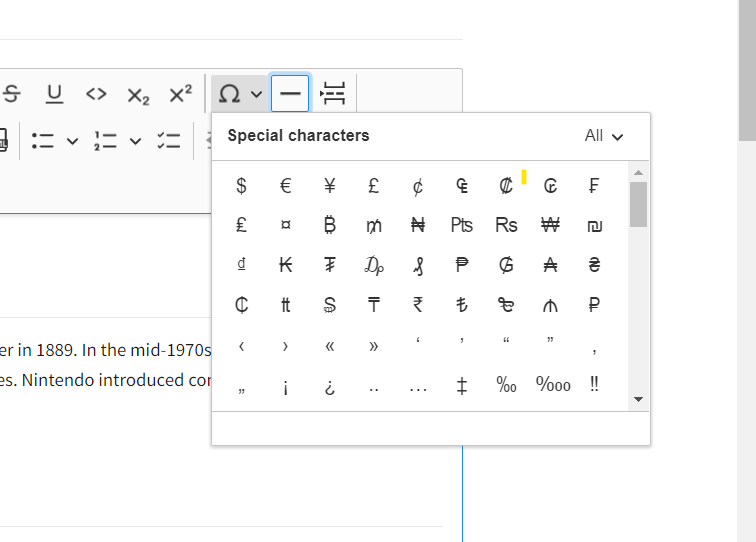Apply inline code formatting
Viewport: 756px width, 542px height.
coord(96,94)
